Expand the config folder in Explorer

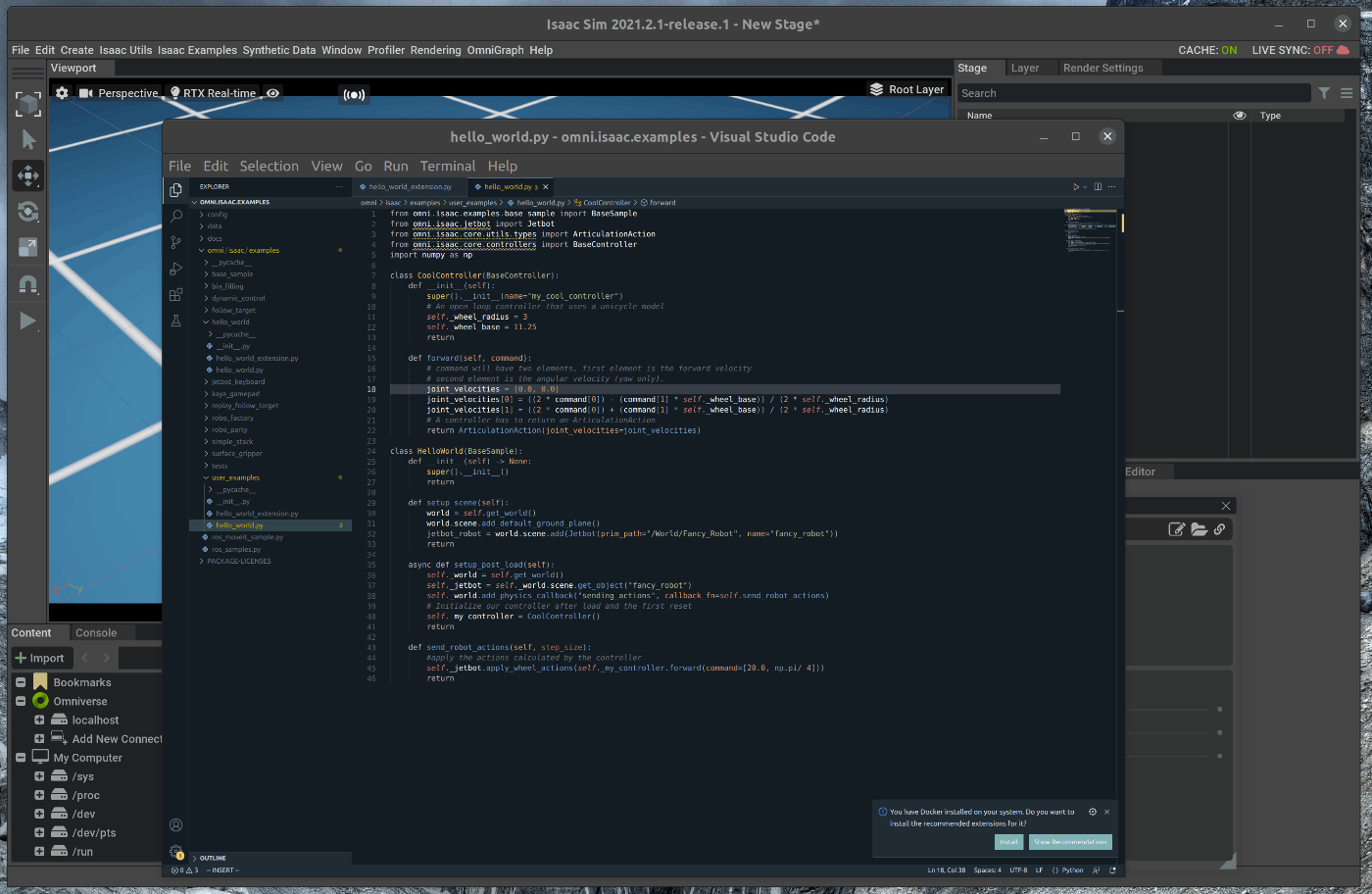pos(217,215)
